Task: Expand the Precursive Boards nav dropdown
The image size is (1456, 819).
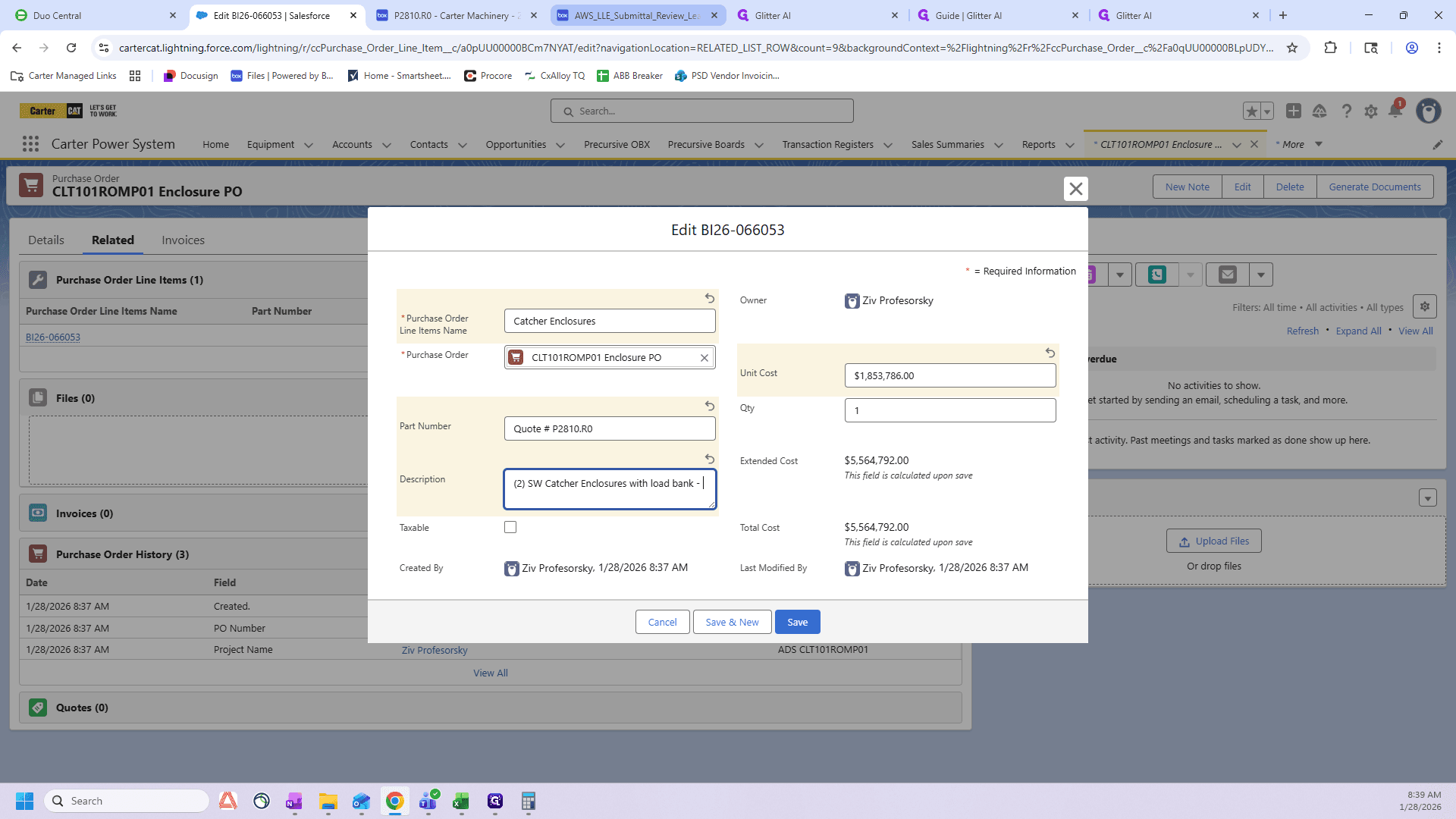Action: pos(759,146)
